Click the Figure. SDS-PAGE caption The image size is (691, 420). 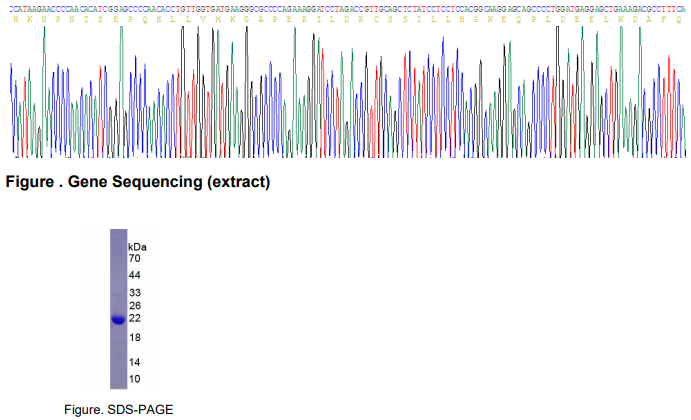point(119,409)
